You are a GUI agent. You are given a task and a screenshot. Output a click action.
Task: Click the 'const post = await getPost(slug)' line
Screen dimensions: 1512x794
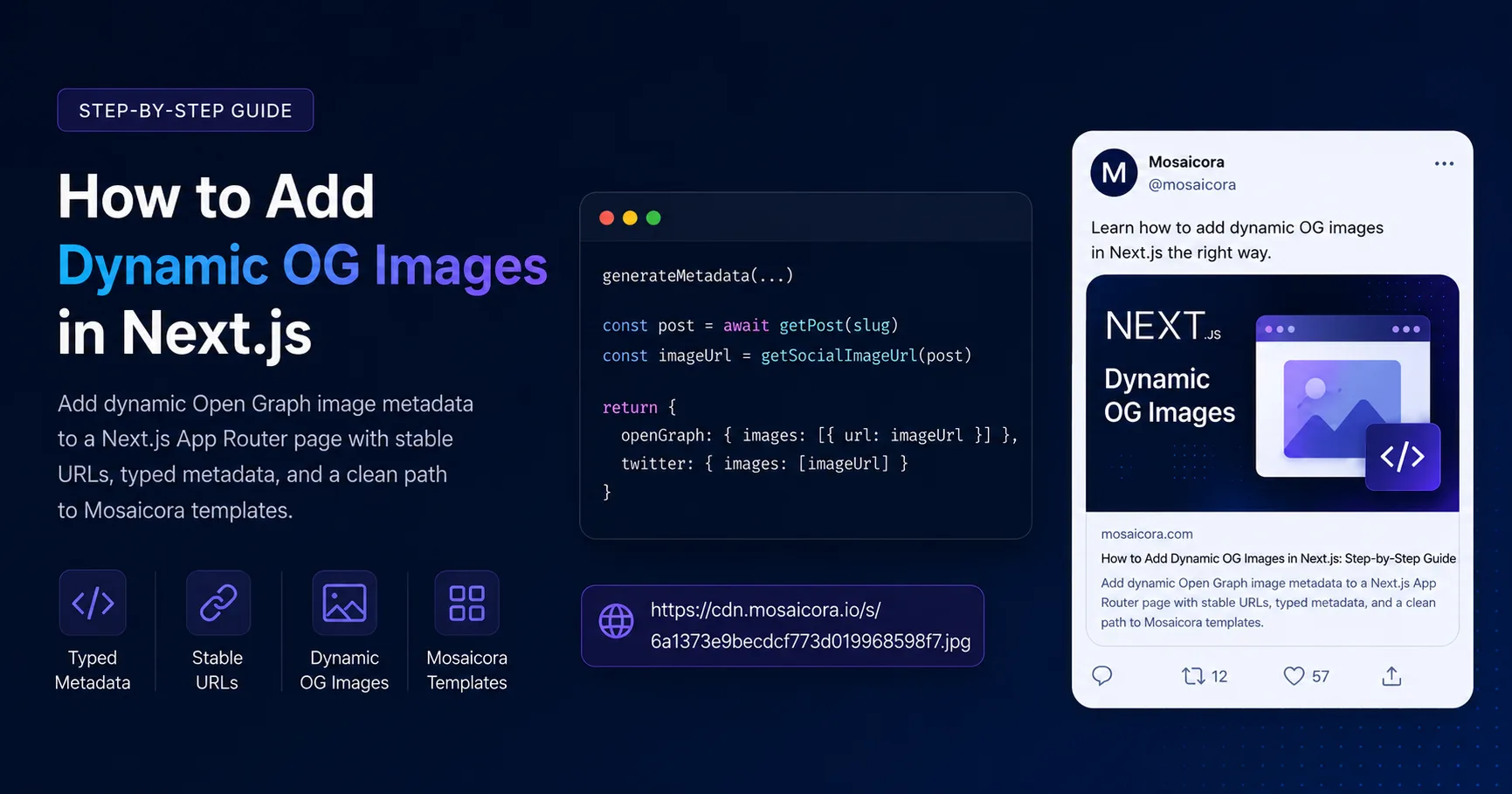[x=750, y=326]
